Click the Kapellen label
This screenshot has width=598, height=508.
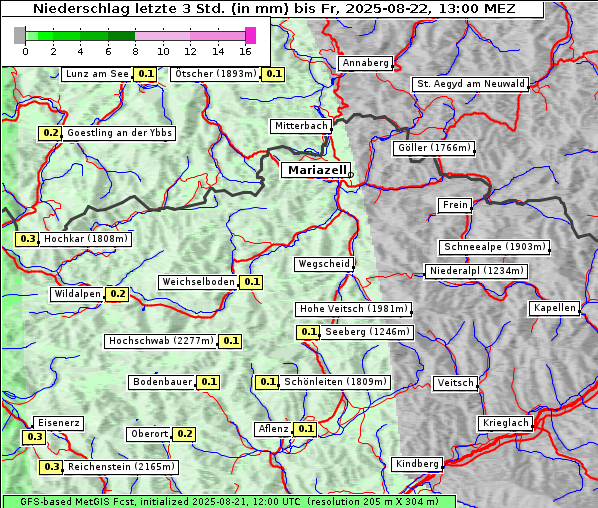click(x=555, y=308)
